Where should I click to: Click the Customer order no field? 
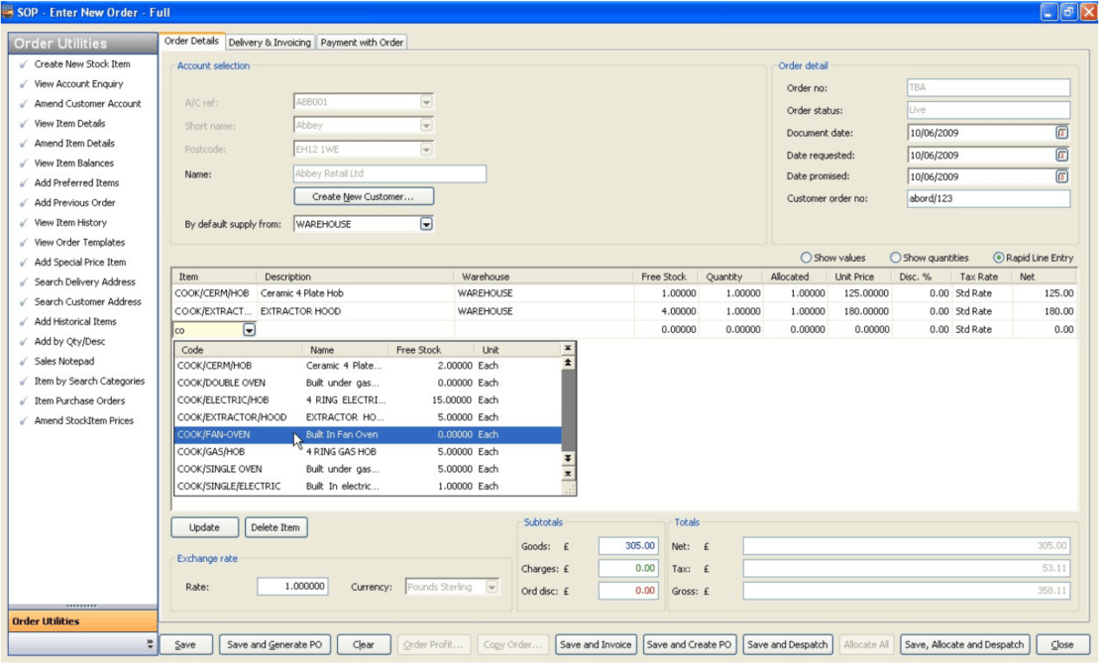tap(988, 199)
